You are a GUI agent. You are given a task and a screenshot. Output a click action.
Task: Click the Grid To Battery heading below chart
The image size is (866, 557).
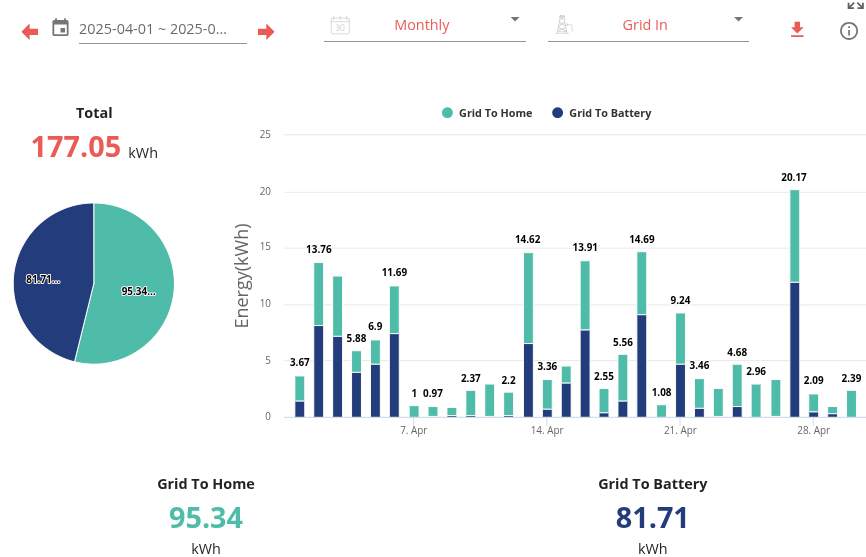(x=653, y=484)
